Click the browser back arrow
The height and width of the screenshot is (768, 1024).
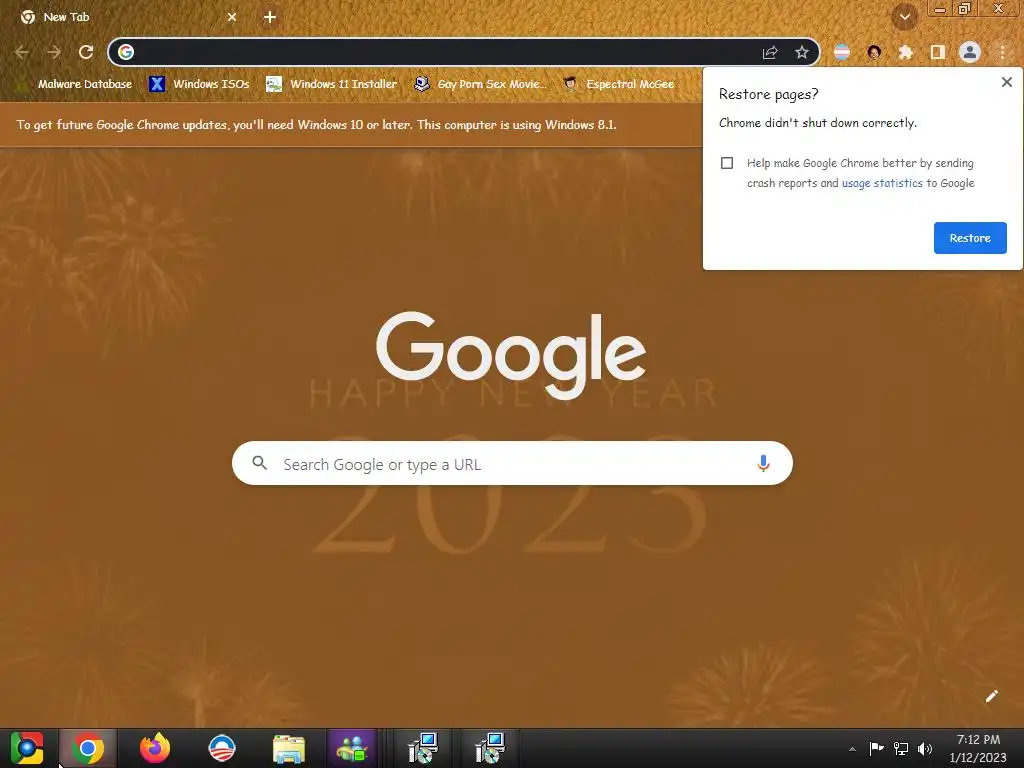coord(22,52)
